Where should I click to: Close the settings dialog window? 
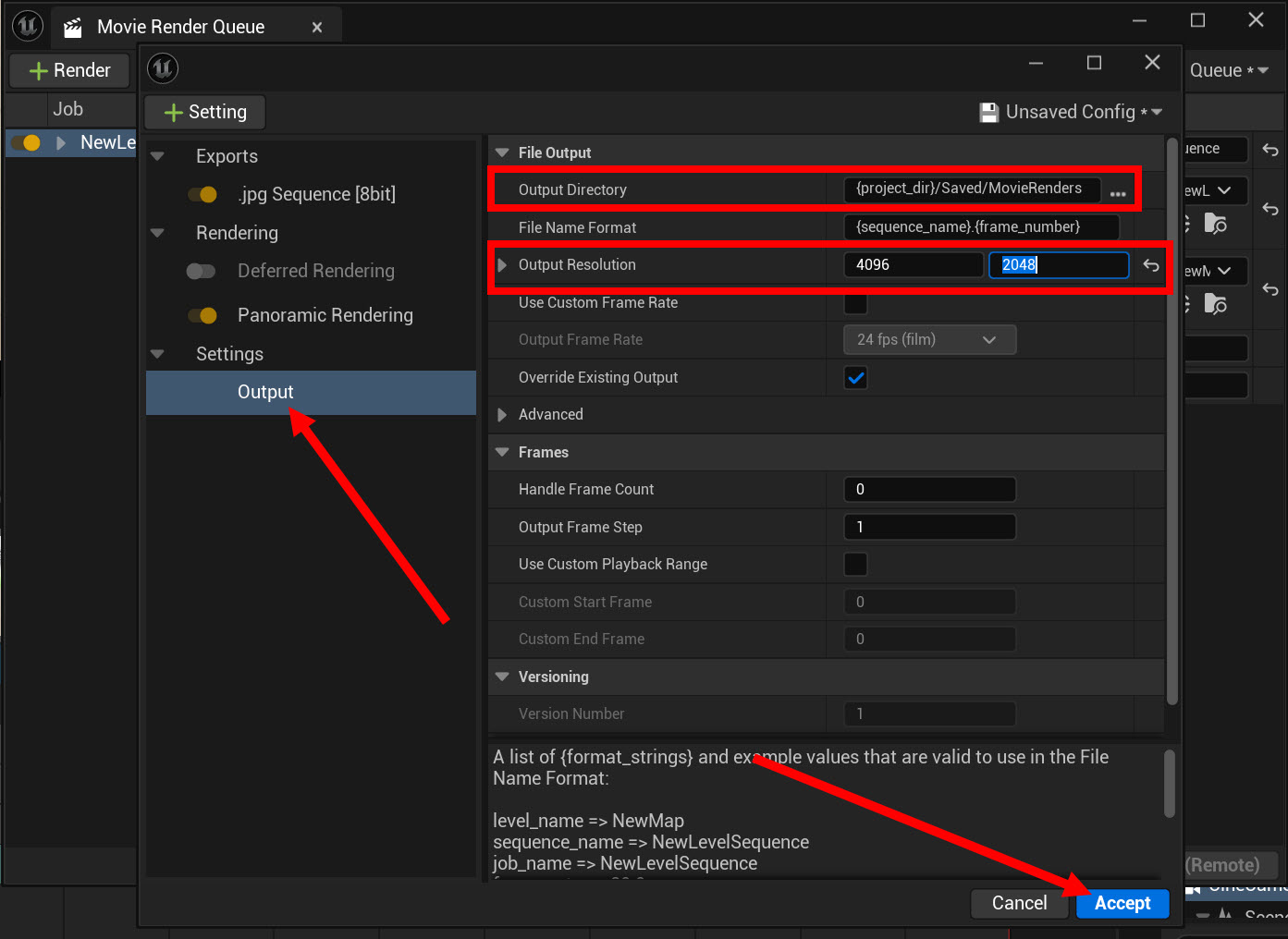tap(1152, 62)
